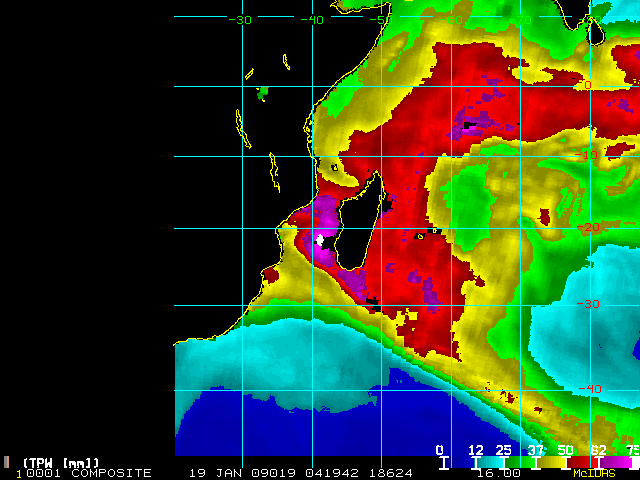Image resolution: width=640 pixels, height=480 pixels.
Task: Click the "09019" Julian date value
Action: click(x=273, y=473)
